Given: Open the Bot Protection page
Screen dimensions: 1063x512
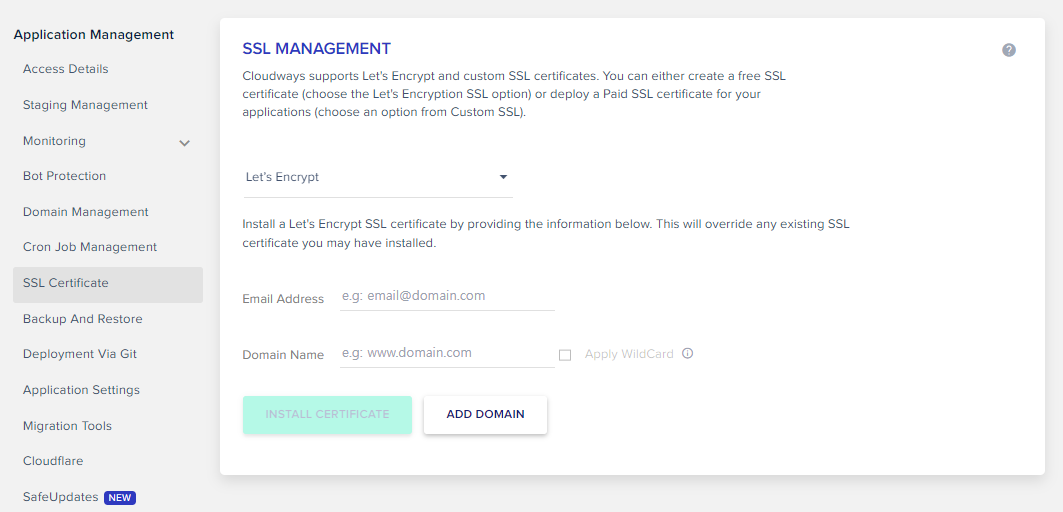Looking at the screenshot, I should click(x=64, y=176).
